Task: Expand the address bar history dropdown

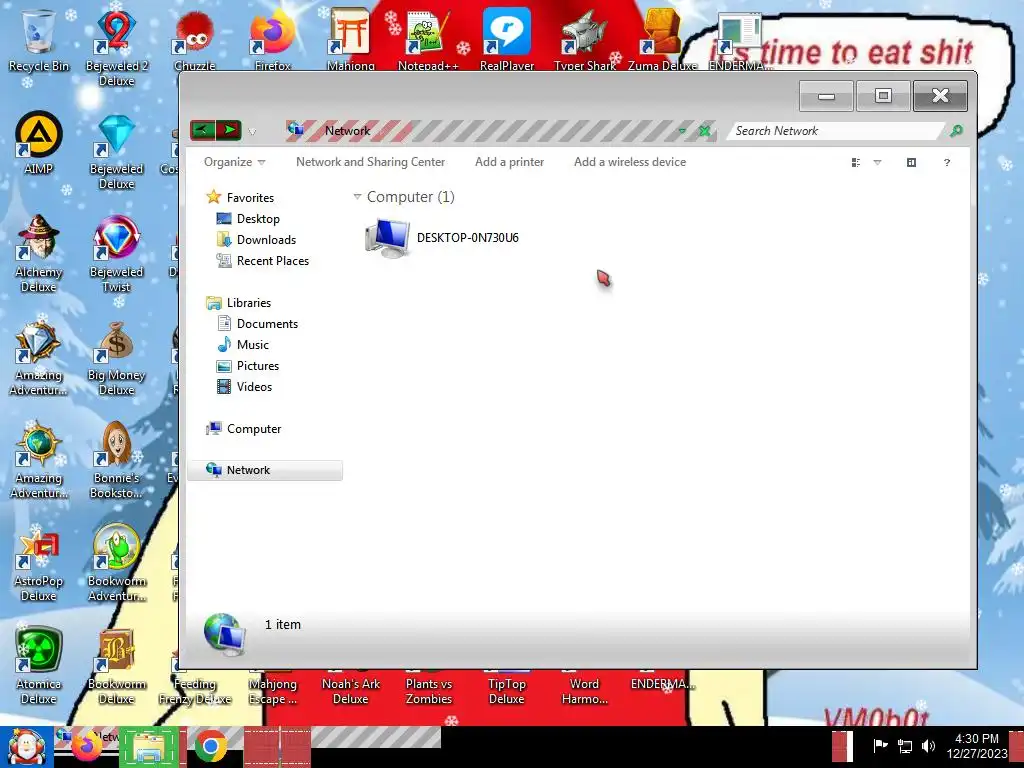Action: (682, 131)
